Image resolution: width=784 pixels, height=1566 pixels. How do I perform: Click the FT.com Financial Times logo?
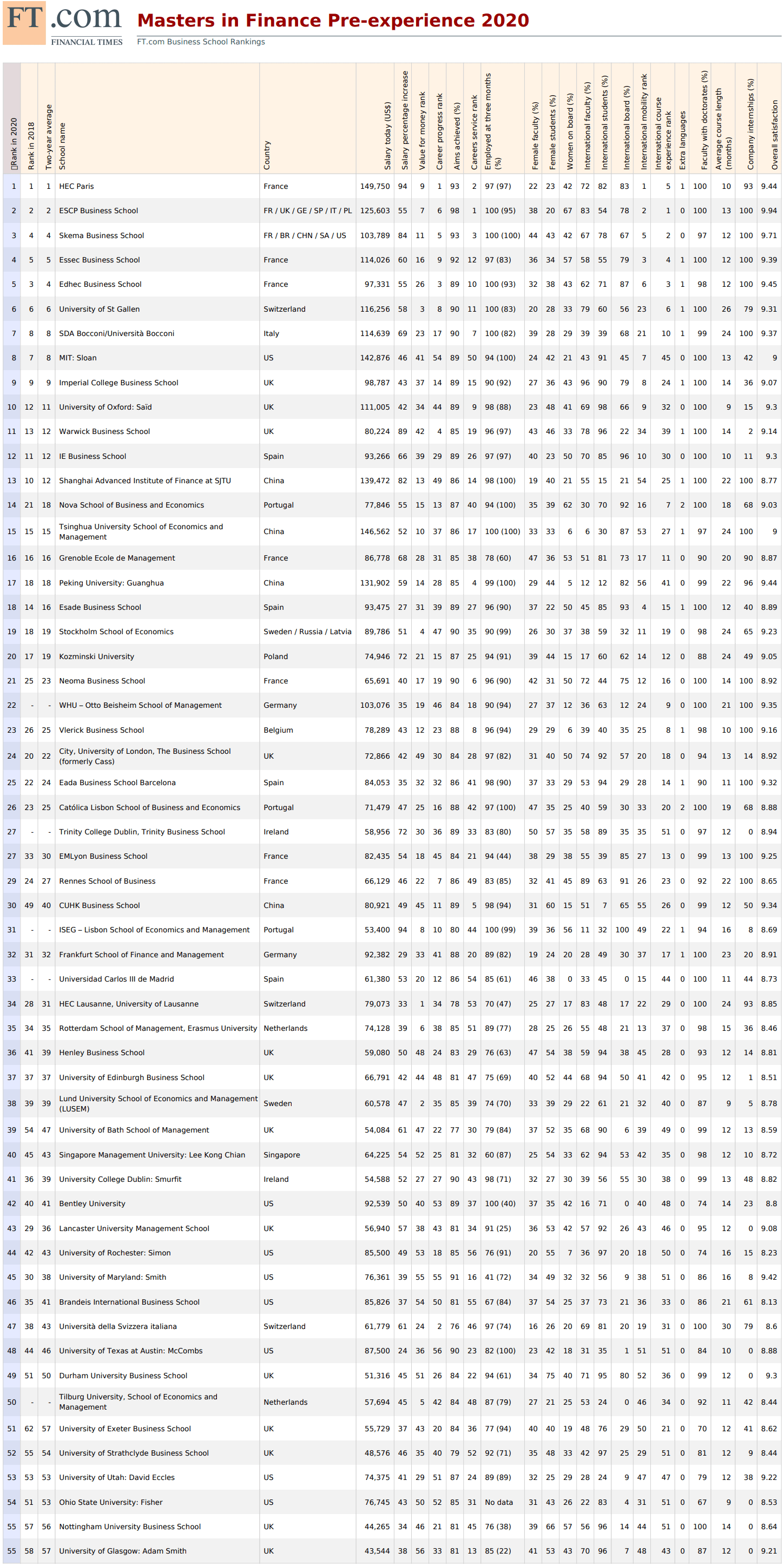point(63,24)
